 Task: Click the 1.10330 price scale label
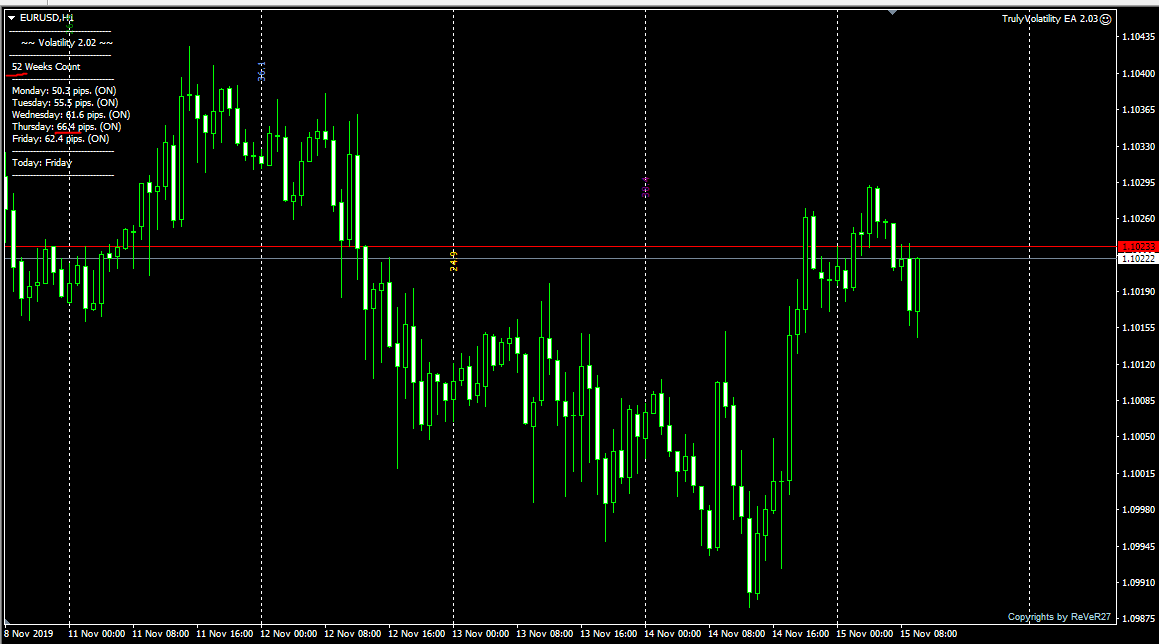[1138, 147]
